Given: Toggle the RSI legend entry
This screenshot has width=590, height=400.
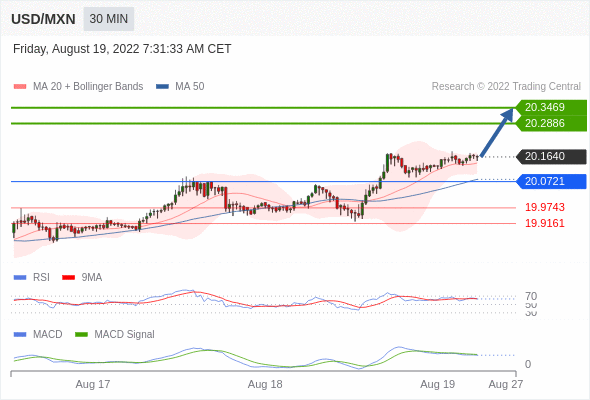Looking at the screenshot, I should pos(32,277).
